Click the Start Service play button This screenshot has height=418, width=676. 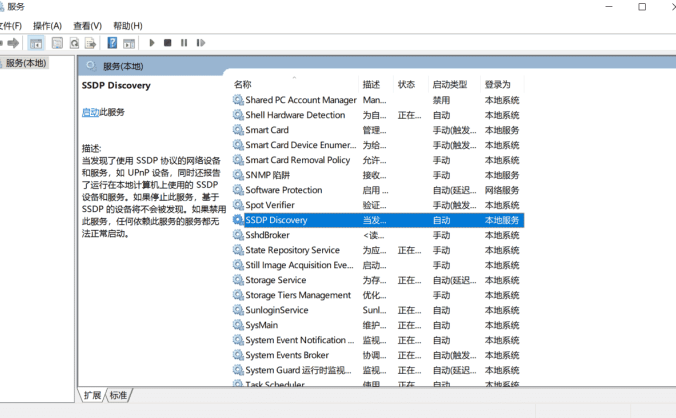(x=152, y=43)
